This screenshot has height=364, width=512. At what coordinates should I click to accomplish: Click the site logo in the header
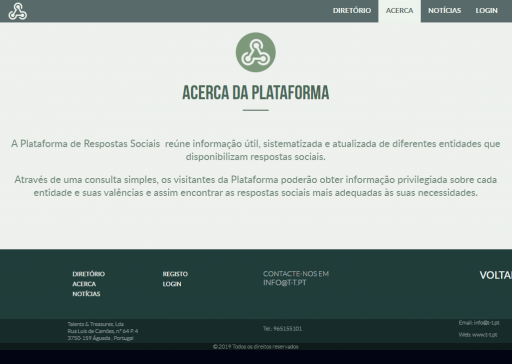pos(18,11)
